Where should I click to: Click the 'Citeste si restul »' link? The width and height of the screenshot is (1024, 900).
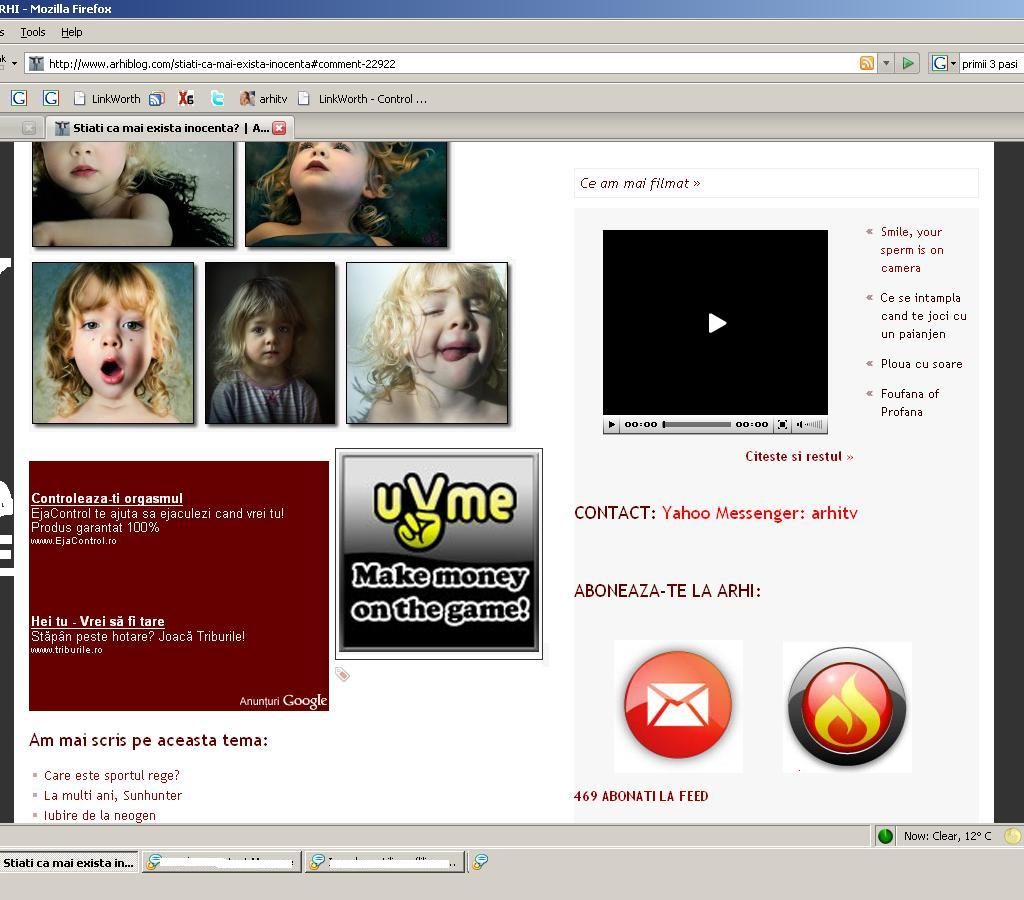click(799, 456)
